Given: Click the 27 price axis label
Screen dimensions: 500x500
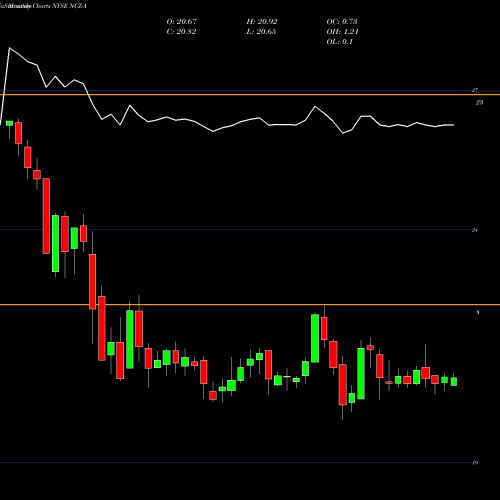Looking at the screenshot, I should [475, 90].
